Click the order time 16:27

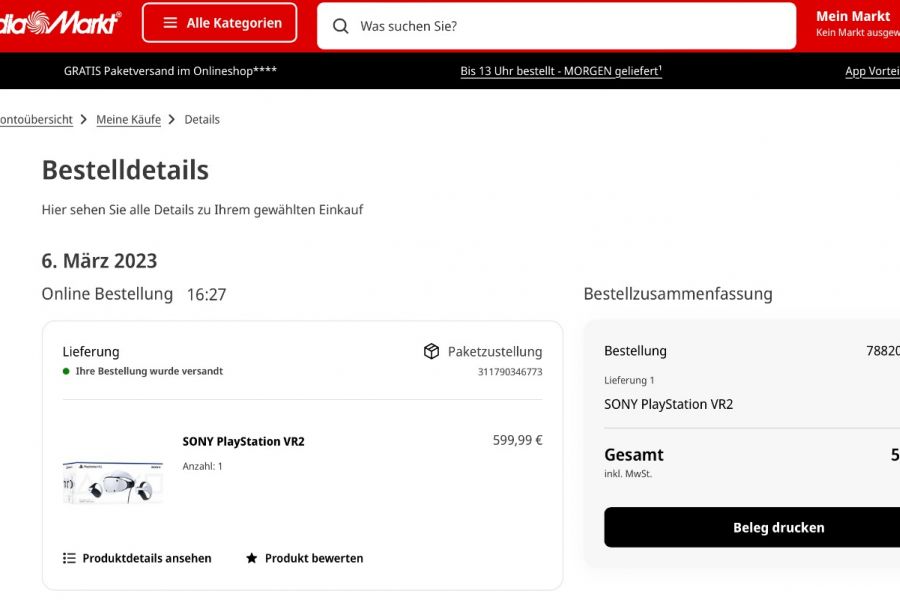point(207,295)
